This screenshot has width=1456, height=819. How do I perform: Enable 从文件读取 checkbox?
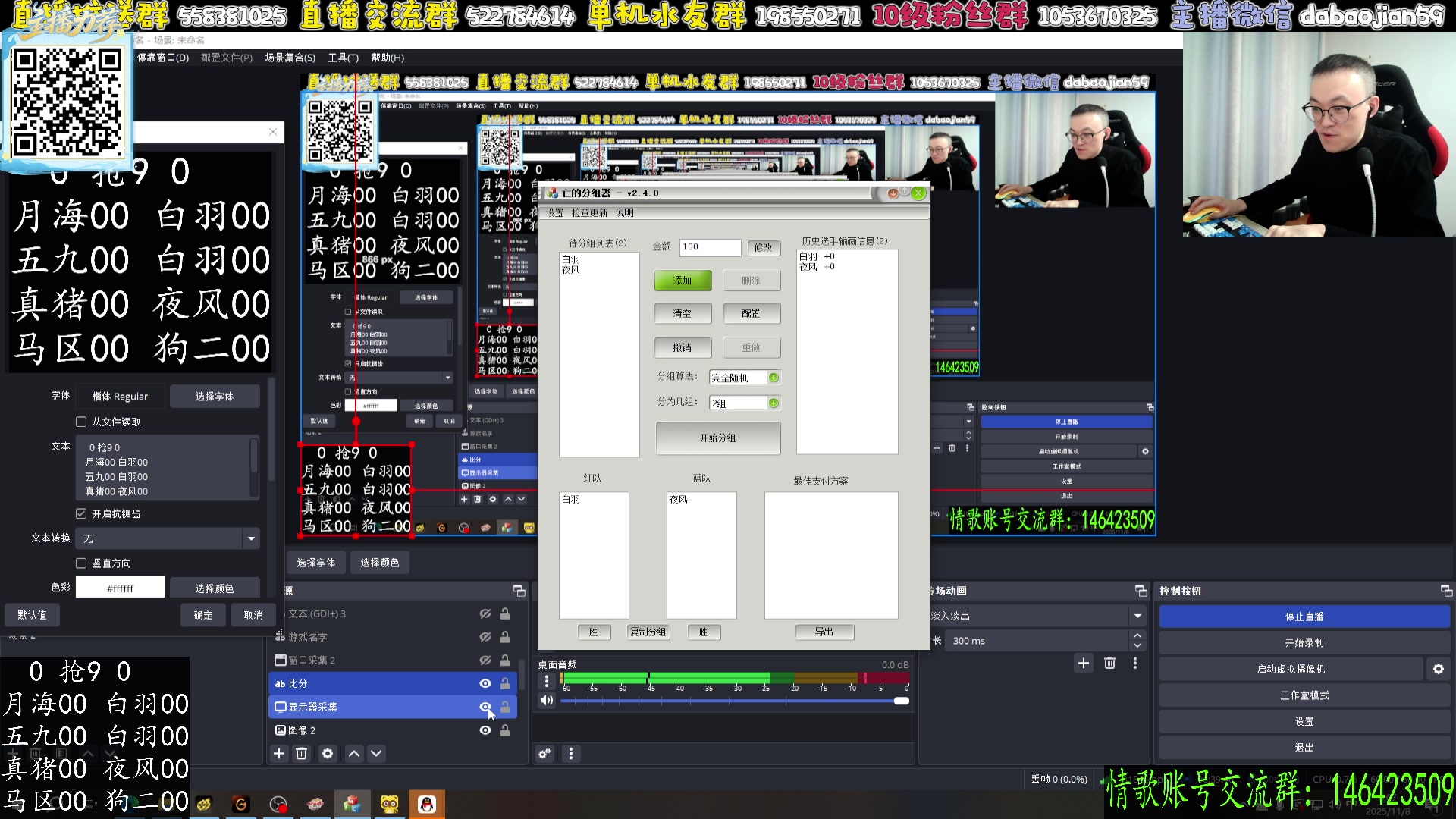click(81, 422)
